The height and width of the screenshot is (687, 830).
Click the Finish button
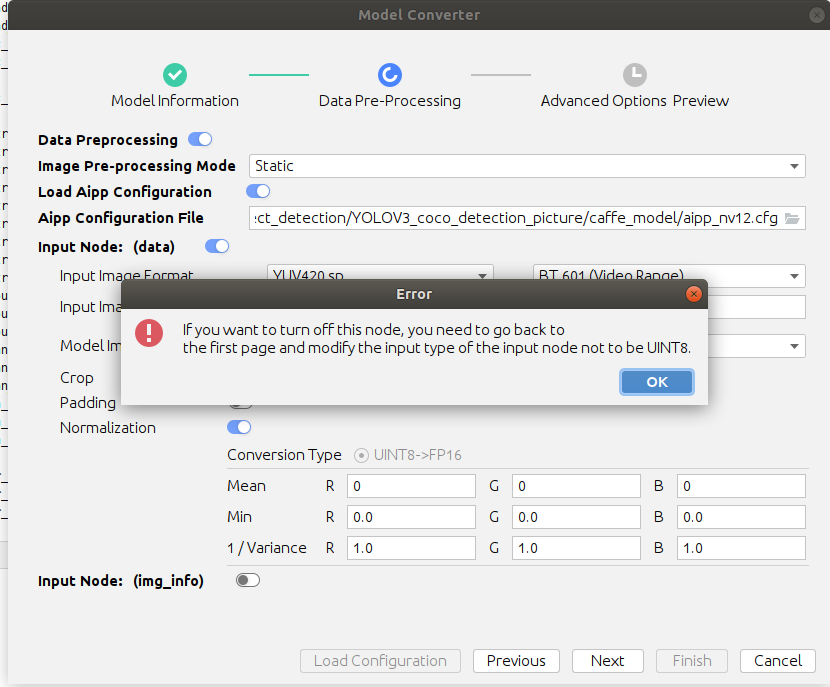(x=692, y=661)
